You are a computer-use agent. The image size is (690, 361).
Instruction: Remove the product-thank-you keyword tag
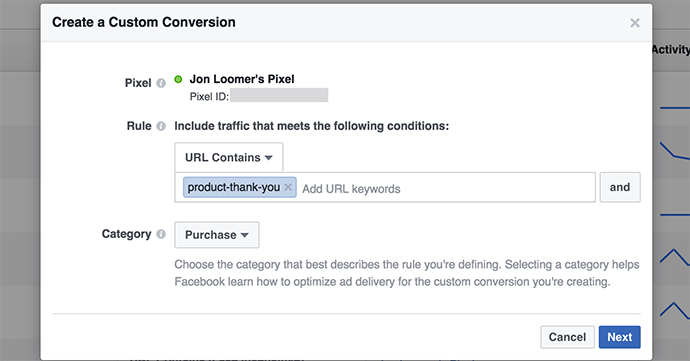(x=288, y=187)
